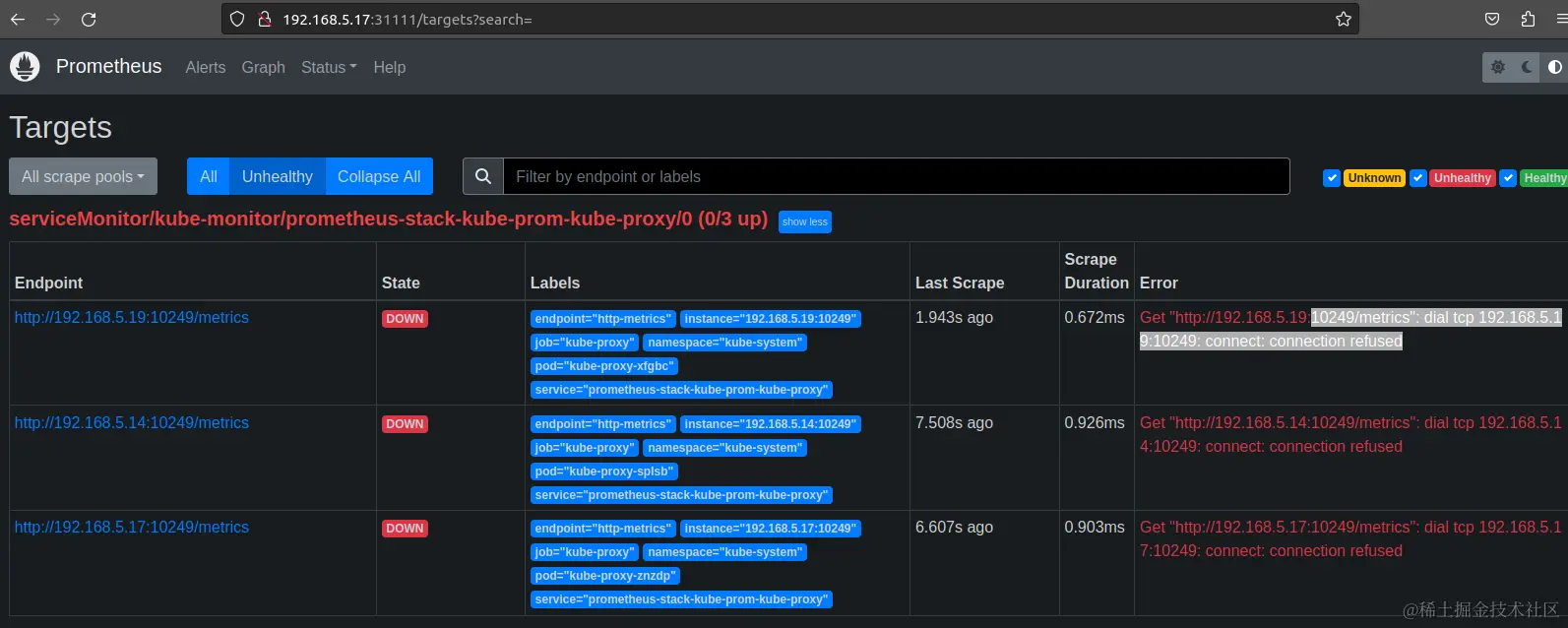Click the Filter by endpoint or labels field
Viewport: 1568px width, 628px height.
click(897, 176)
